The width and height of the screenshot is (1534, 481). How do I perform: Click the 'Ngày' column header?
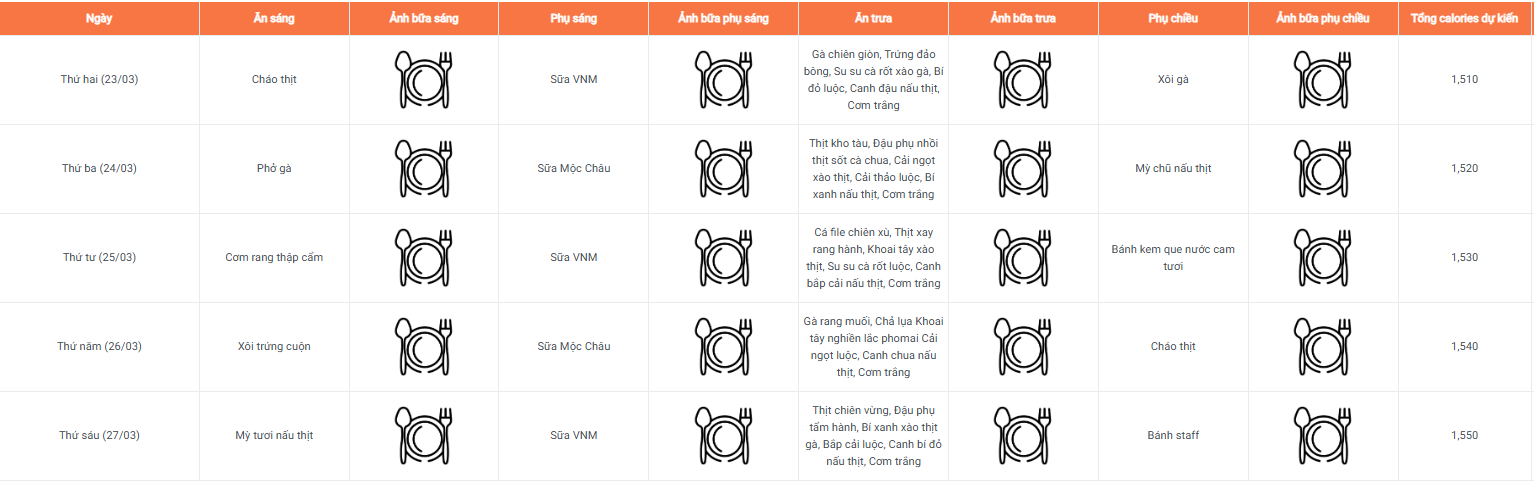pos(99,18)
